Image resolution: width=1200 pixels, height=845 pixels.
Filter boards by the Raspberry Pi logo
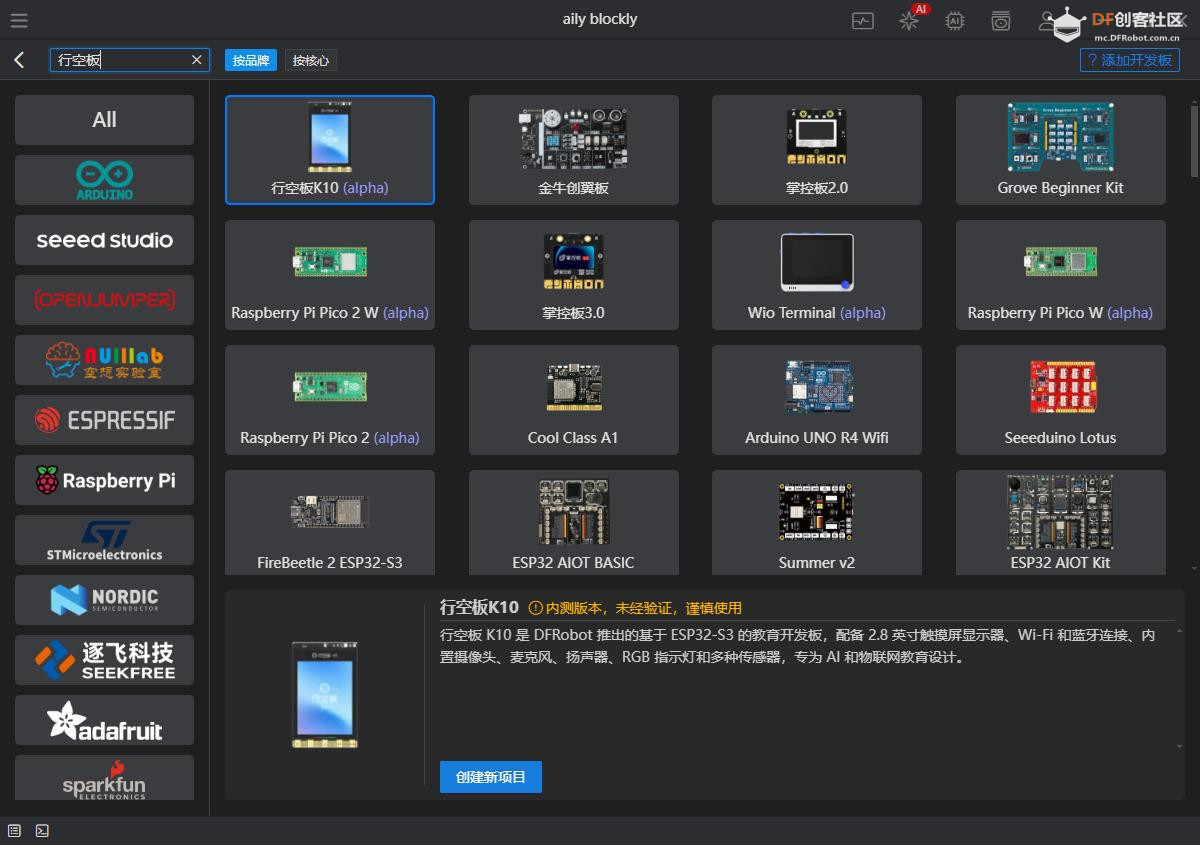(x=104, y=480)
